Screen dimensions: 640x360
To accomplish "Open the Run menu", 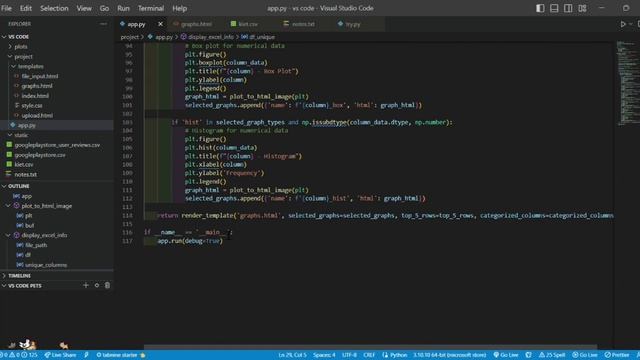I will pyautogui.click(x=123, y=8).
